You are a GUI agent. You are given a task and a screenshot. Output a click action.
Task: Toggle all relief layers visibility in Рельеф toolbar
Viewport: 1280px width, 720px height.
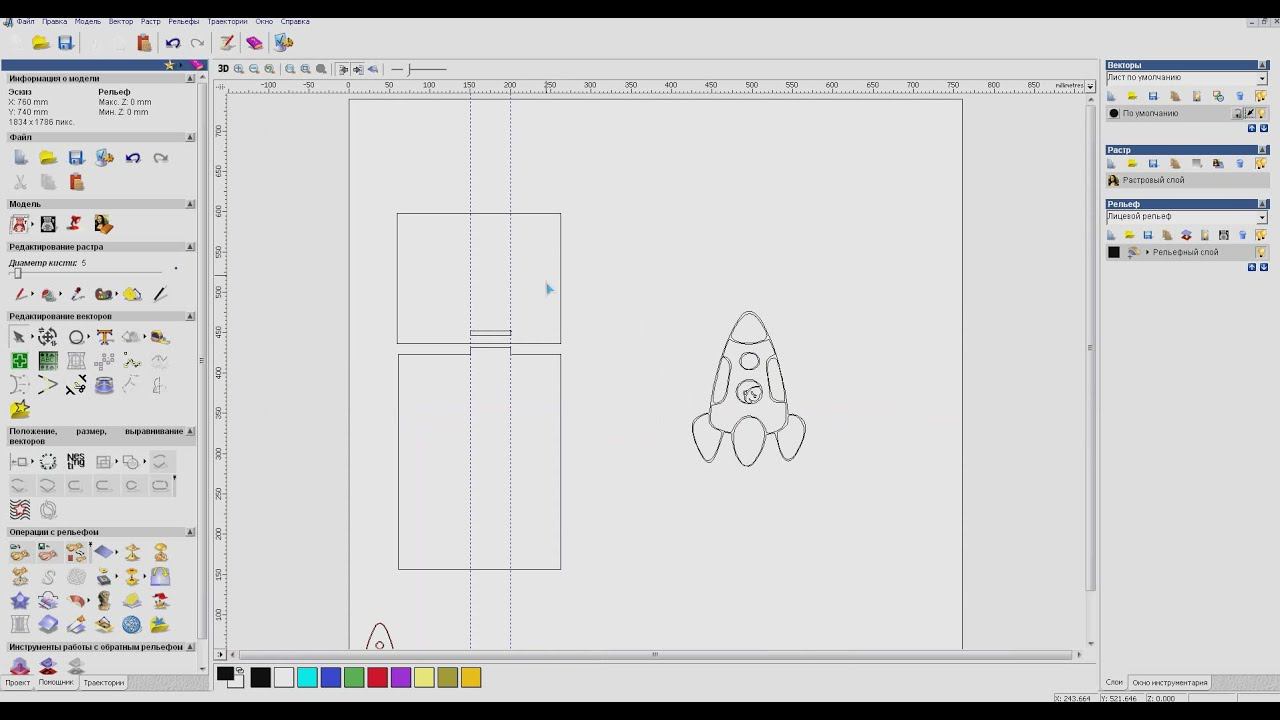click(x=1261, y=235)
